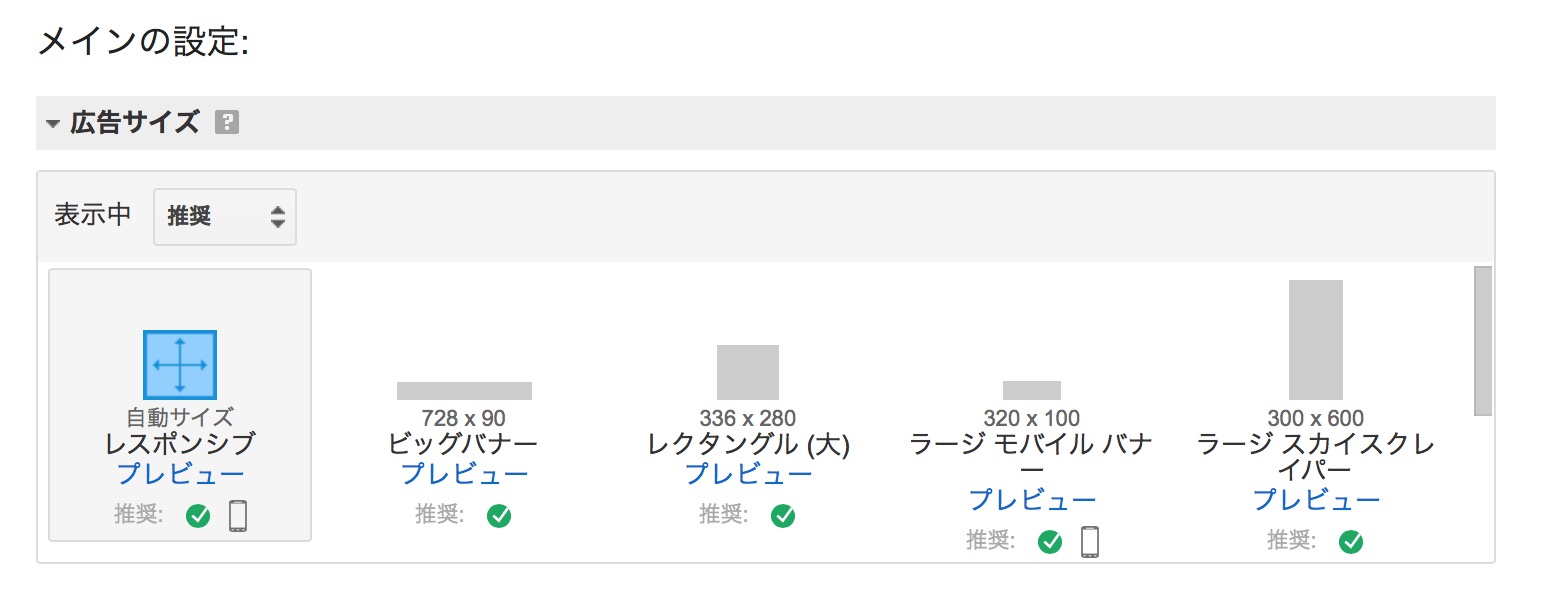Click the help question mark beside 広告サイズ
This screenshot has height=606, width=1542.
[228, 123]
